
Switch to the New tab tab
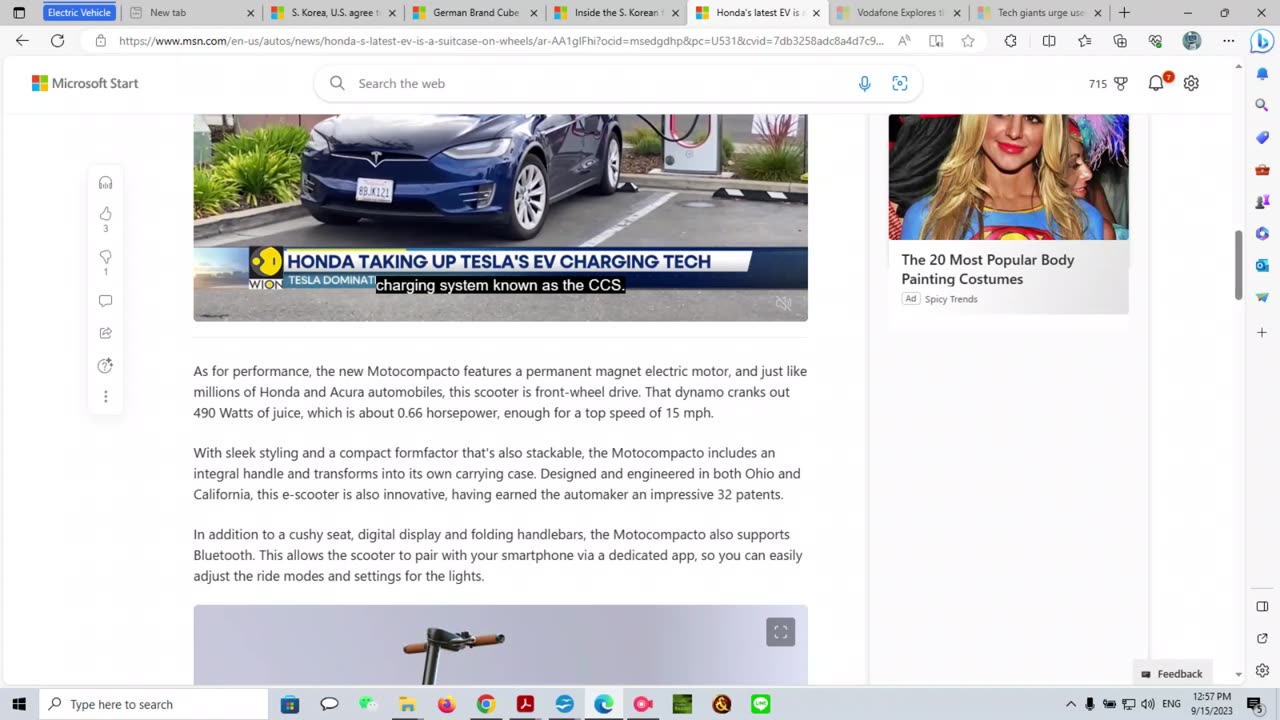[x=190, y=13]
